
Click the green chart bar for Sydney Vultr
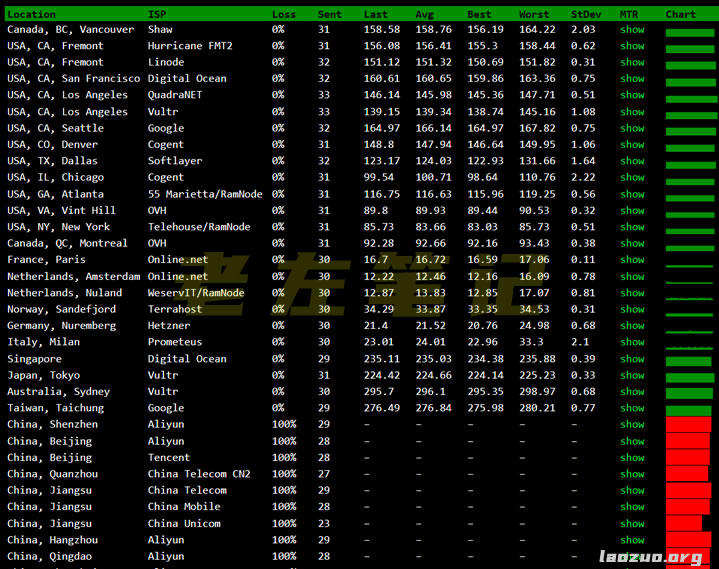688,394
